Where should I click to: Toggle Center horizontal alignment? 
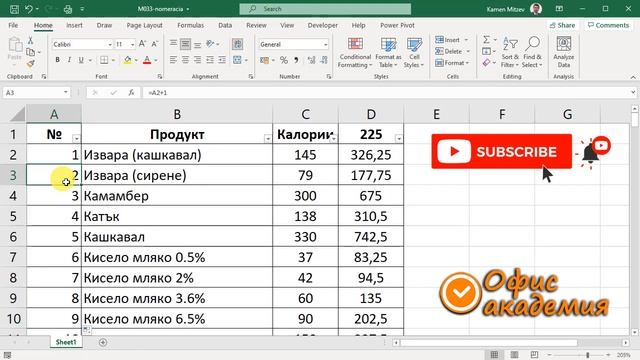point(185,60)
